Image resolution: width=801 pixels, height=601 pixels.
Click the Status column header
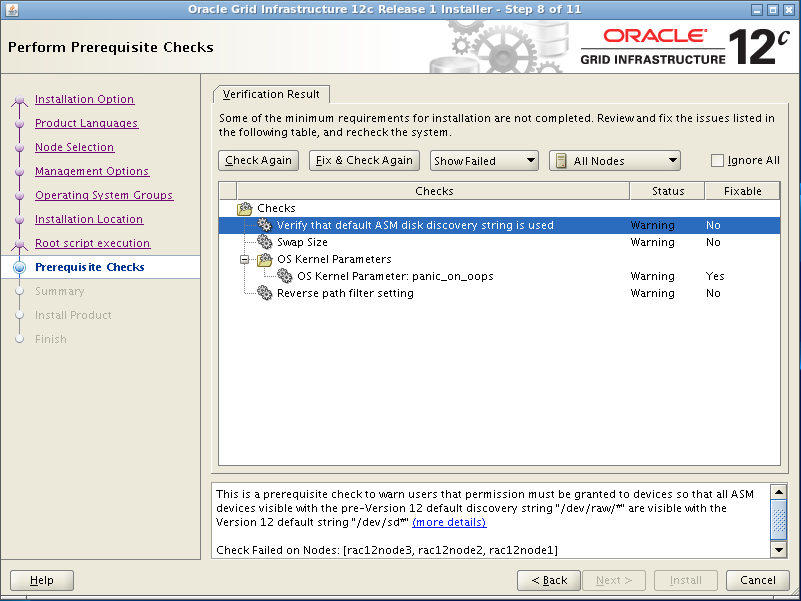point(667,191)
